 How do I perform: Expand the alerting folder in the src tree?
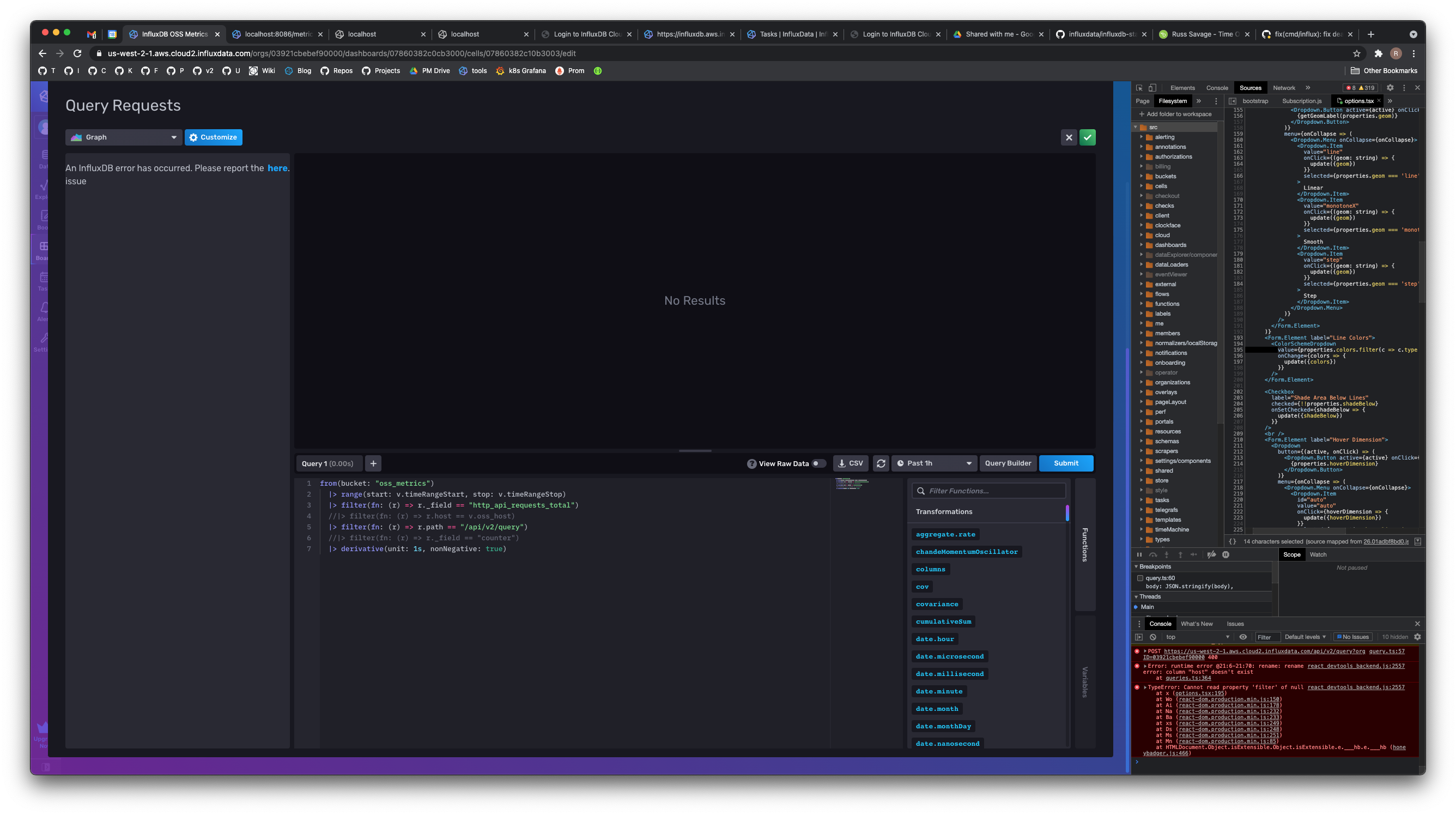(1143, 137)
